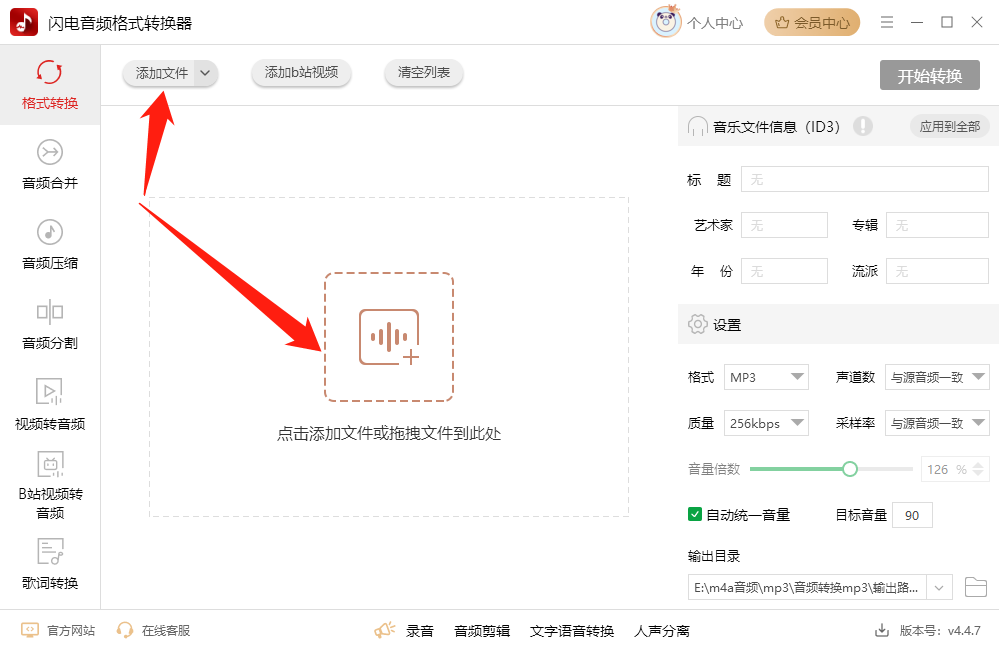999x649 pixels.
Task: Open the 质量 256kbps dropdown
Action: (x=766, y=423)
